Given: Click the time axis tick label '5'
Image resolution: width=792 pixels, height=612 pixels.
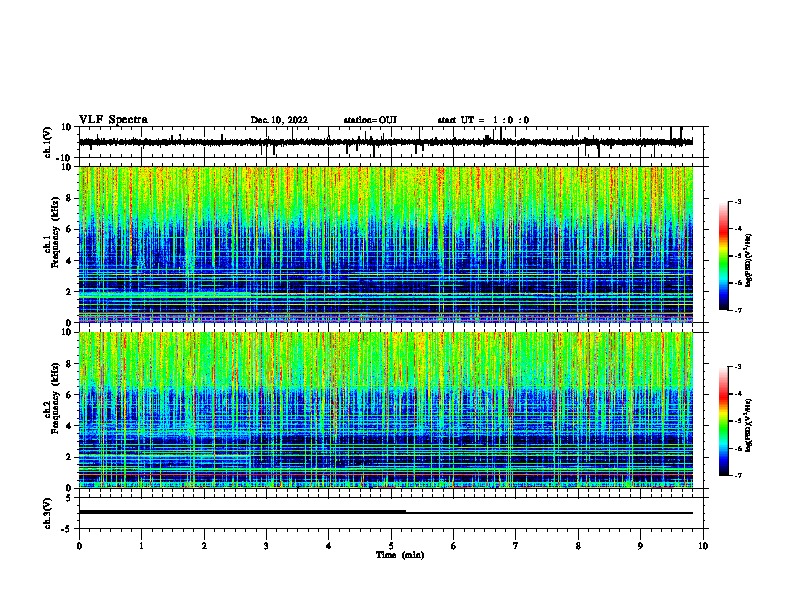Looking at the screenshot, I should click(391, 546).
